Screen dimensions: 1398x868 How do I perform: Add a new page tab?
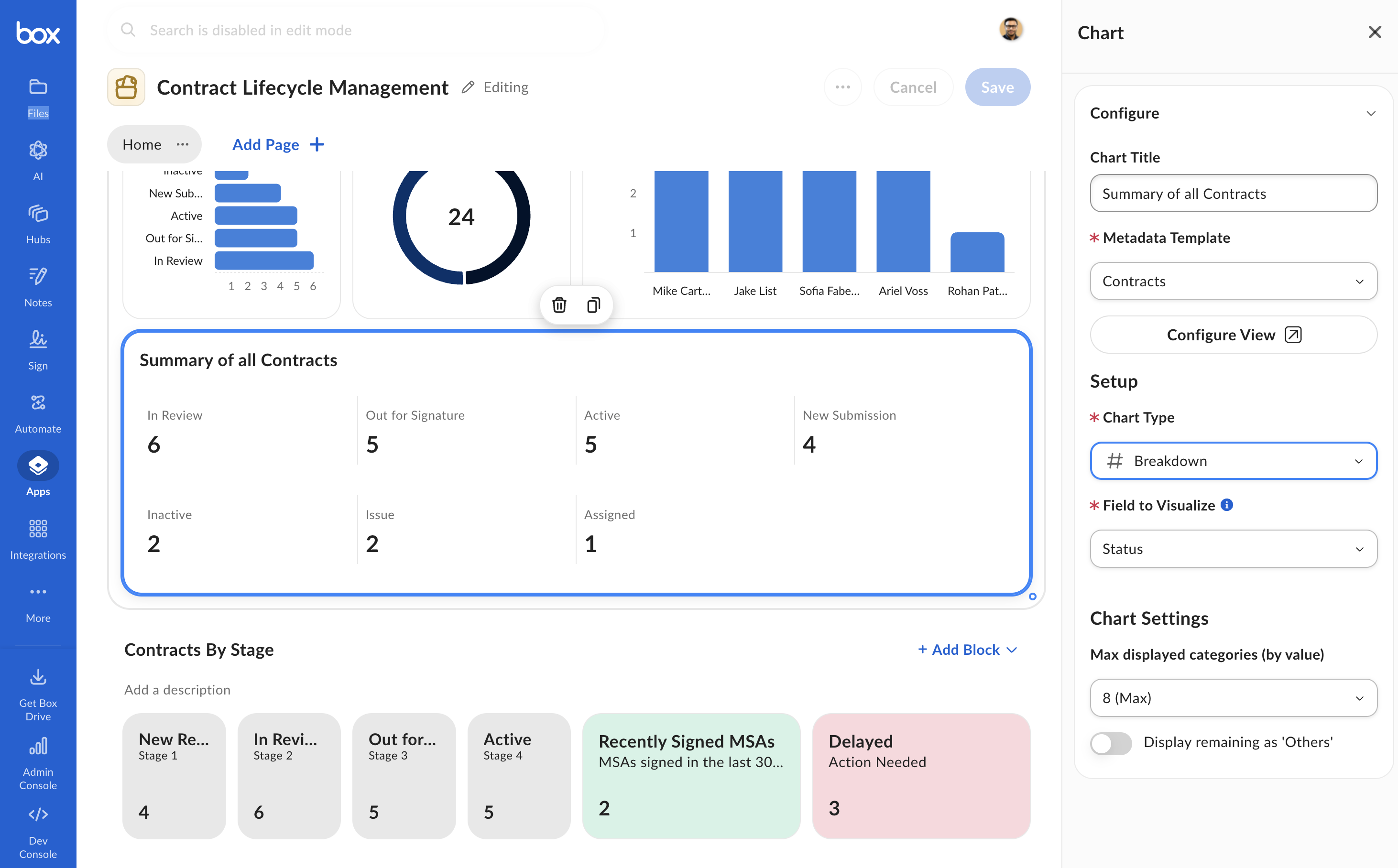[278, 144]
